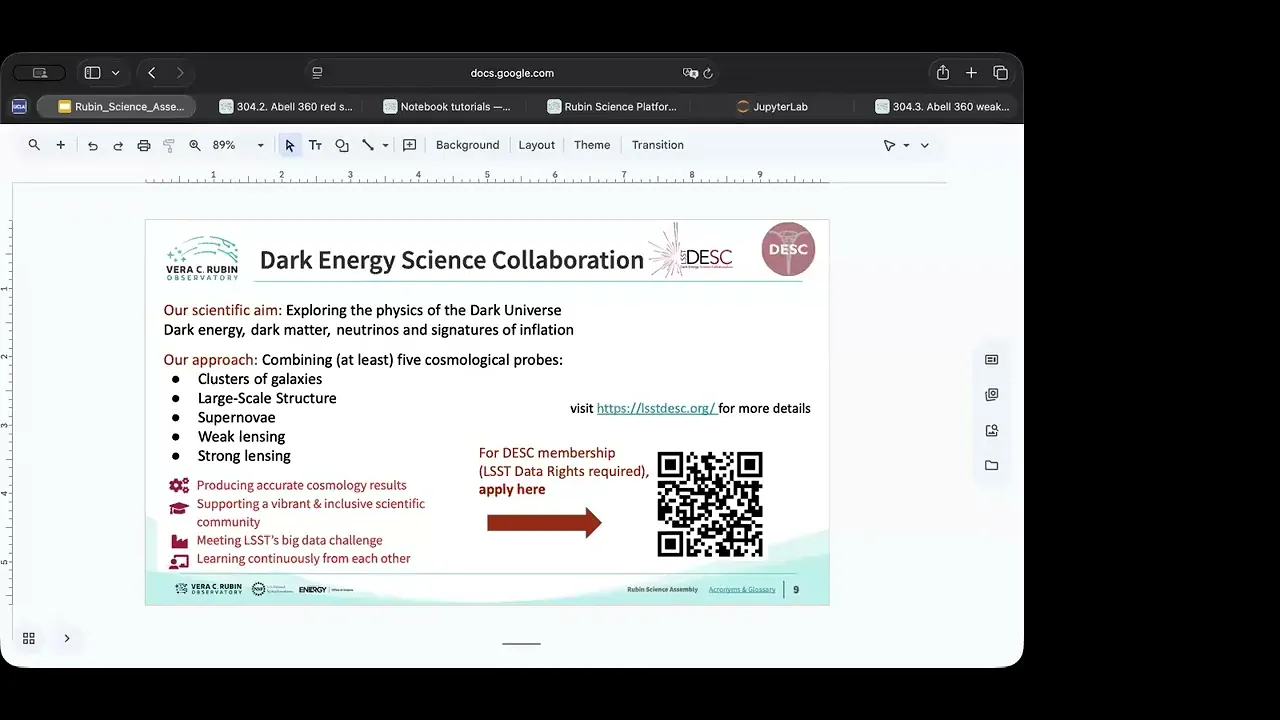The width and height of the screenshot is (1280, 720).
Task: Open the Theme panel
Action: click(592, 145)
